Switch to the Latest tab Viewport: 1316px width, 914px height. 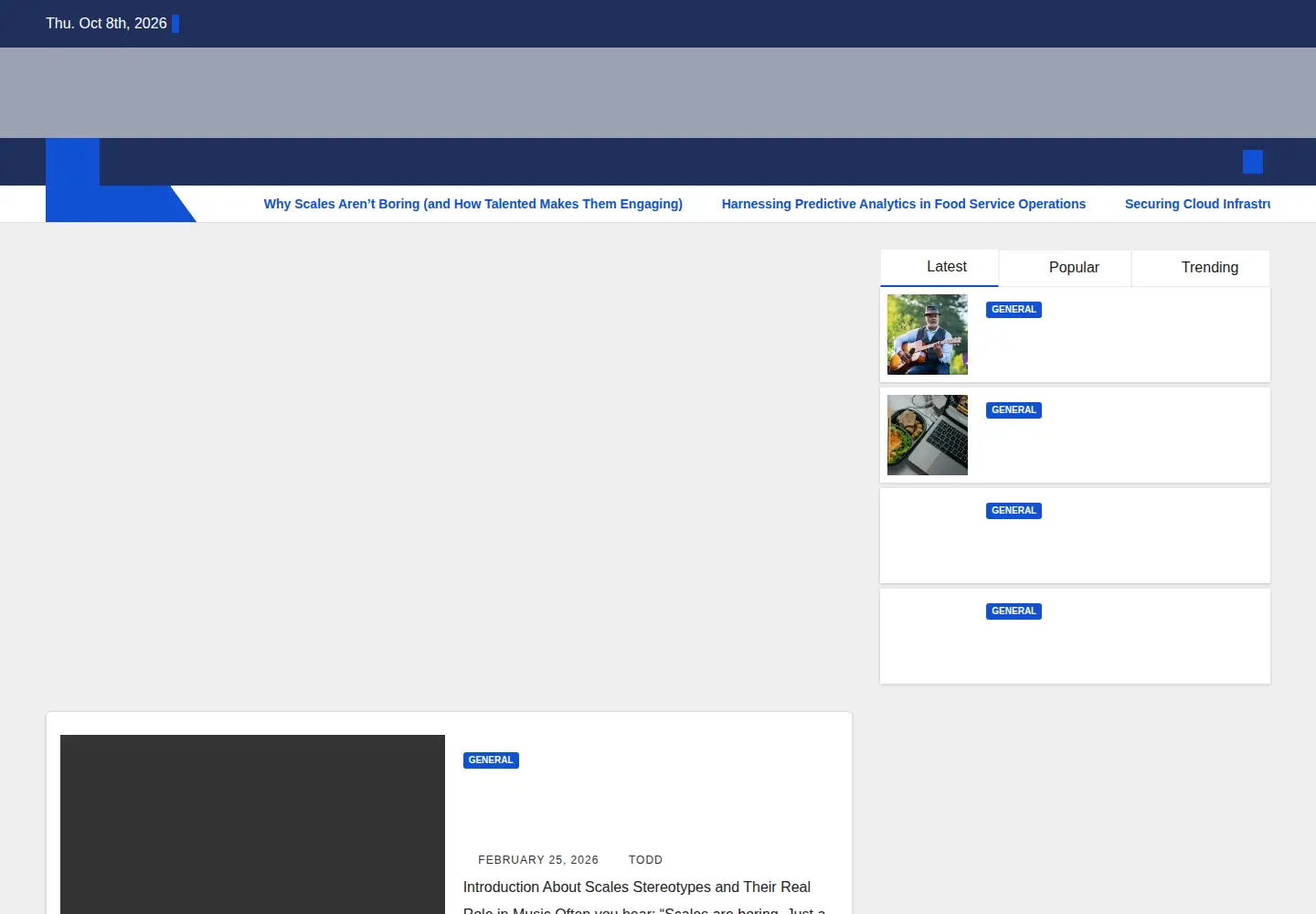point(939,267)
